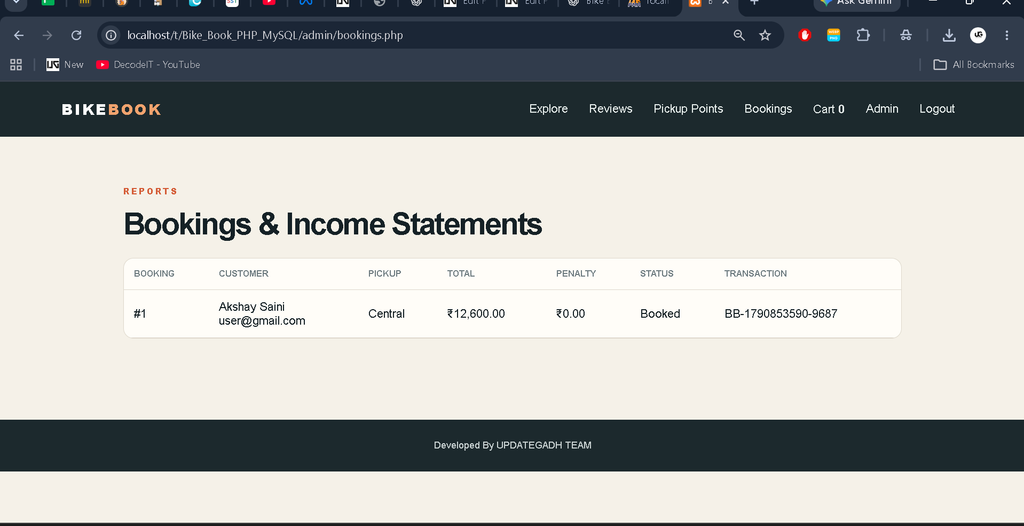Click the total ₹12,600.00

pos(476,314)
